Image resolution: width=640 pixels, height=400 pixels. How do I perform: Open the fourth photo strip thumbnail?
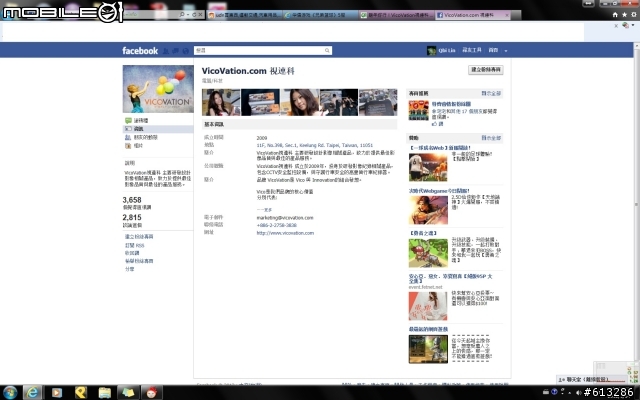[339, 102]
